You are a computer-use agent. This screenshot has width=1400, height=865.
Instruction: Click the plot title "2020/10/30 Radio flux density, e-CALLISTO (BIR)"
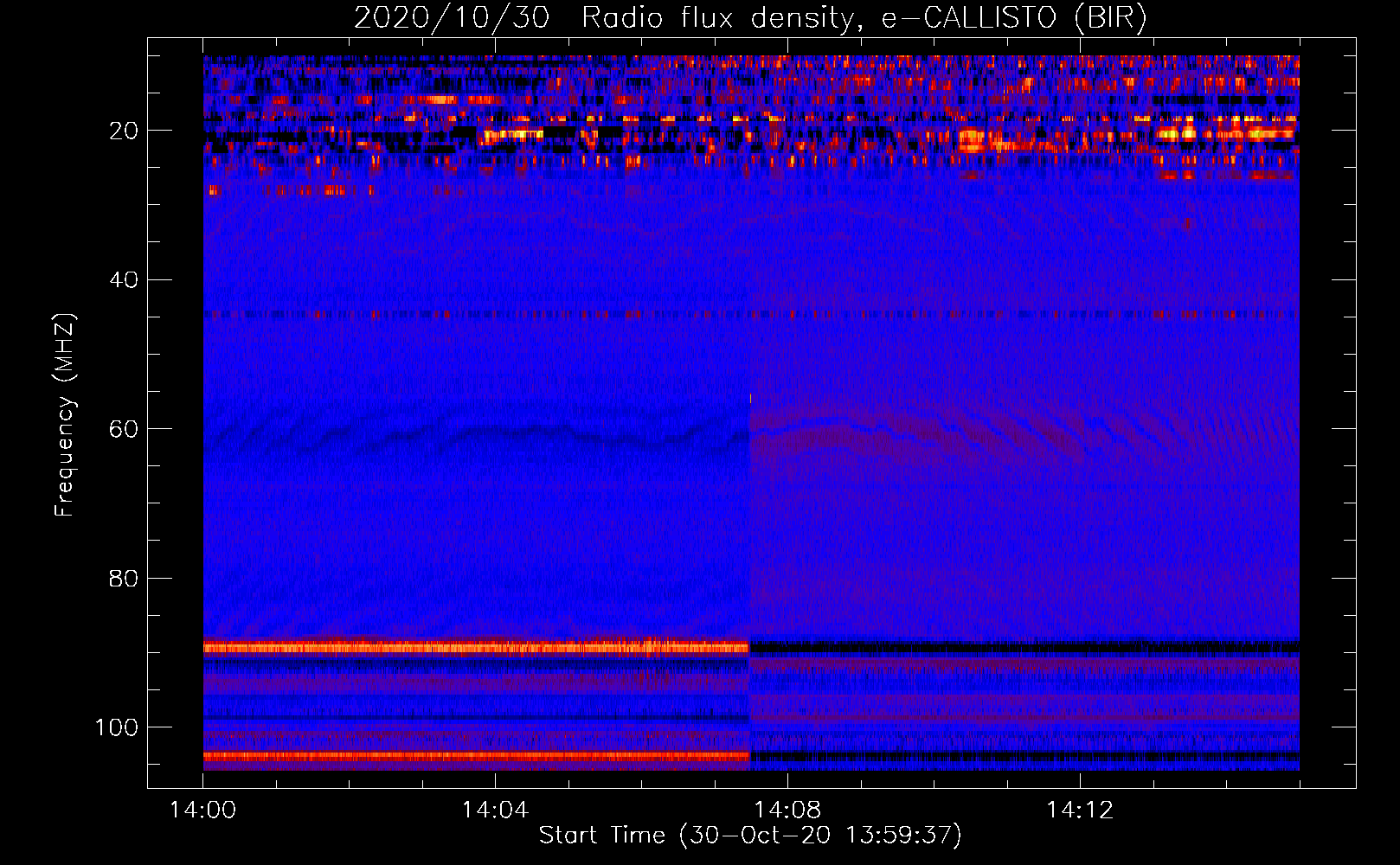[750, 17]
